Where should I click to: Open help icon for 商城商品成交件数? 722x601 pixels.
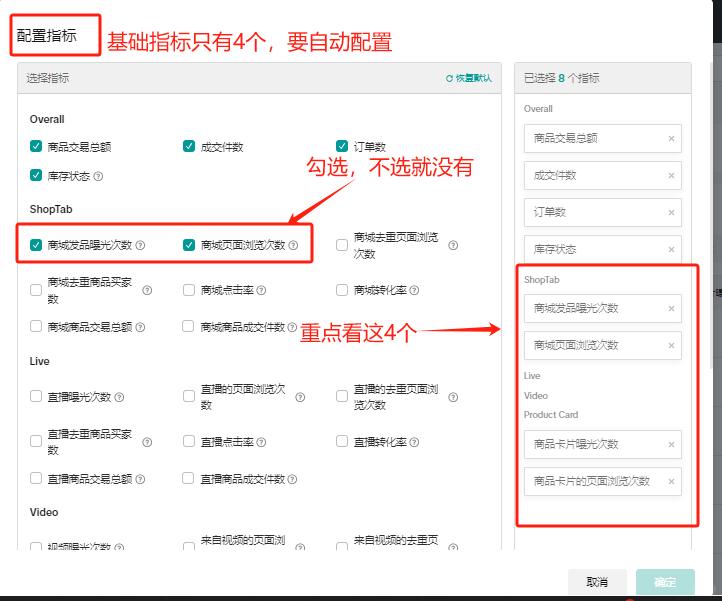[x=292, y=327]
